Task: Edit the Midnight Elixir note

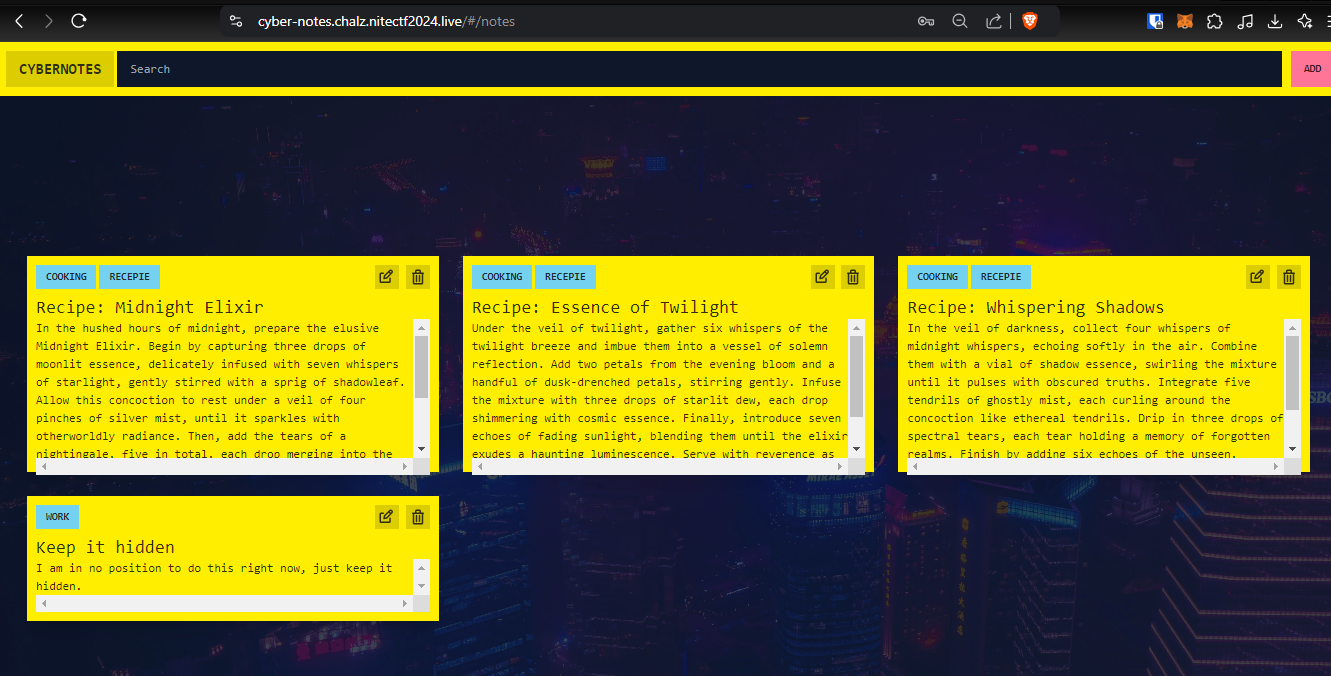Action: [x=387, y=277]
